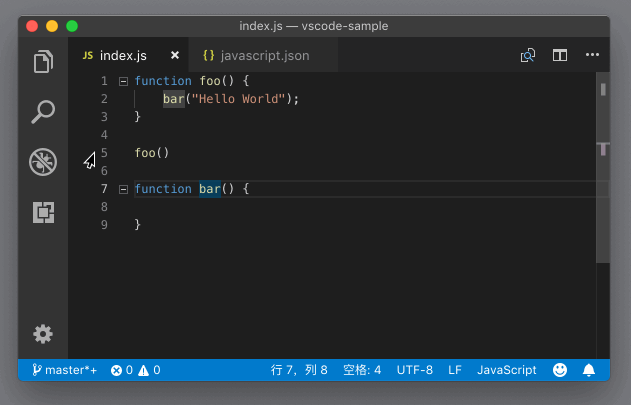Collapse the foo function at line 1

coord(123,81)
